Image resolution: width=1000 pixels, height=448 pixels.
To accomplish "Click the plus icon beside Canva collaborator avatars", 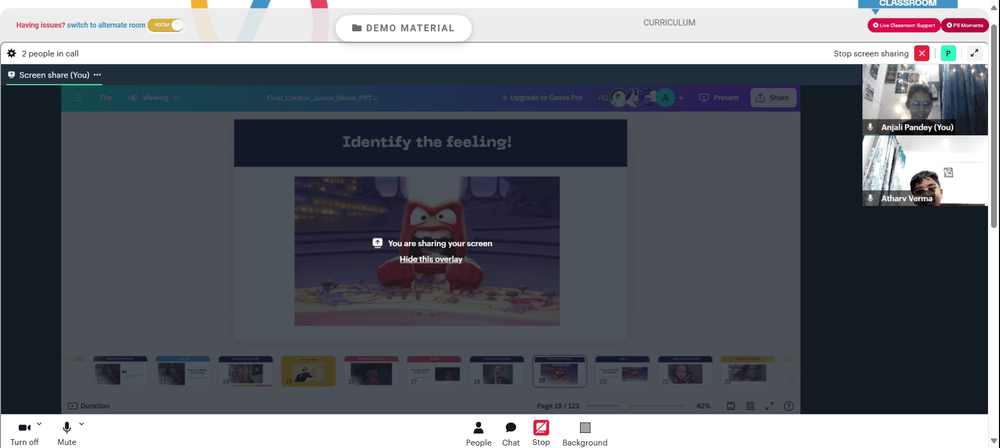I will (680, 98).
